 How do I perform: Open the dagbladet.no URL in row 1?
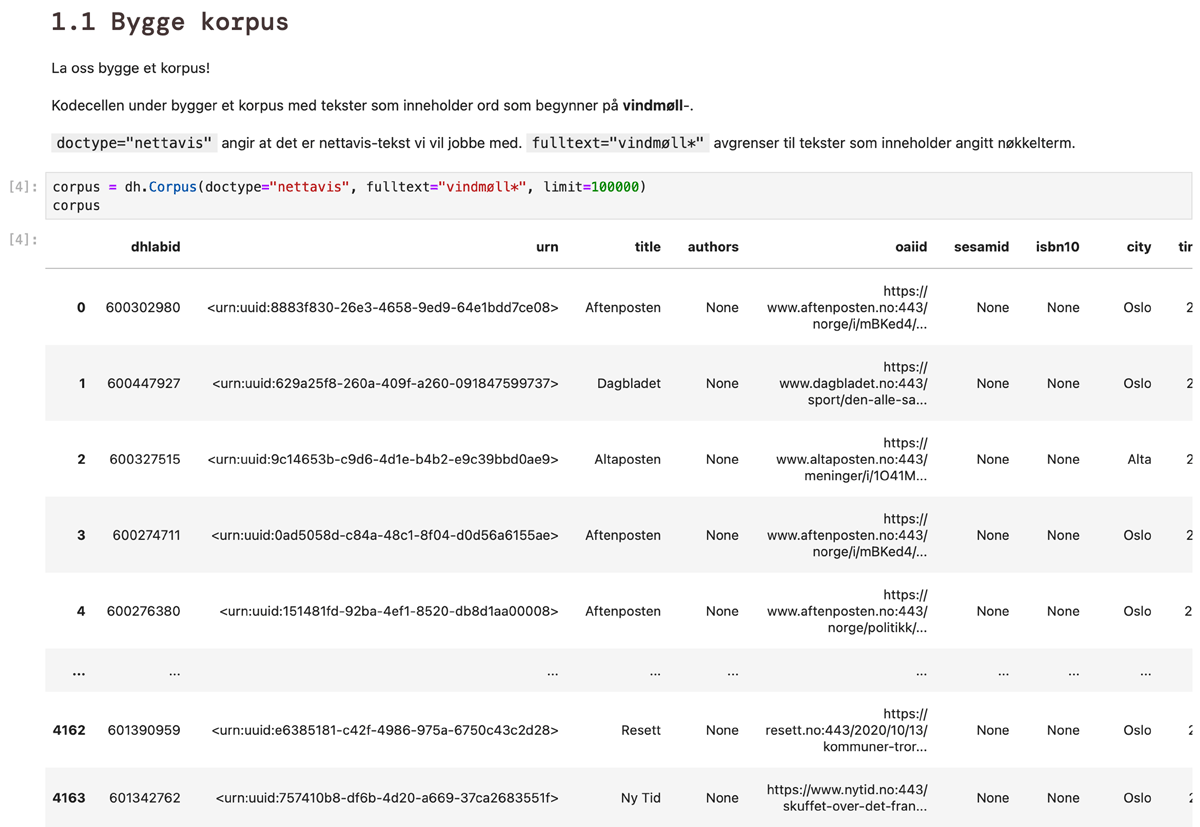pyautogui.click(x=853, y=384)
